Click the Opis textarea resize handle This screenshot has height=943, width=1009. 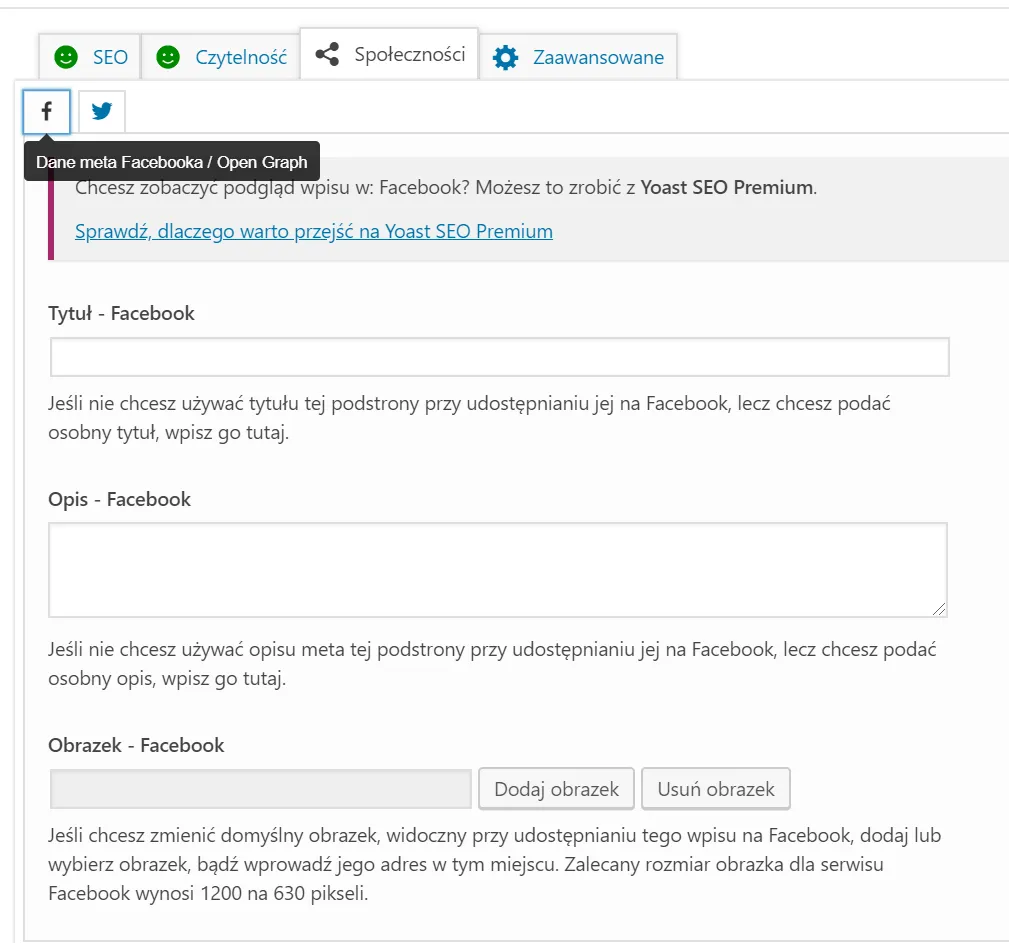coord(940,609)
